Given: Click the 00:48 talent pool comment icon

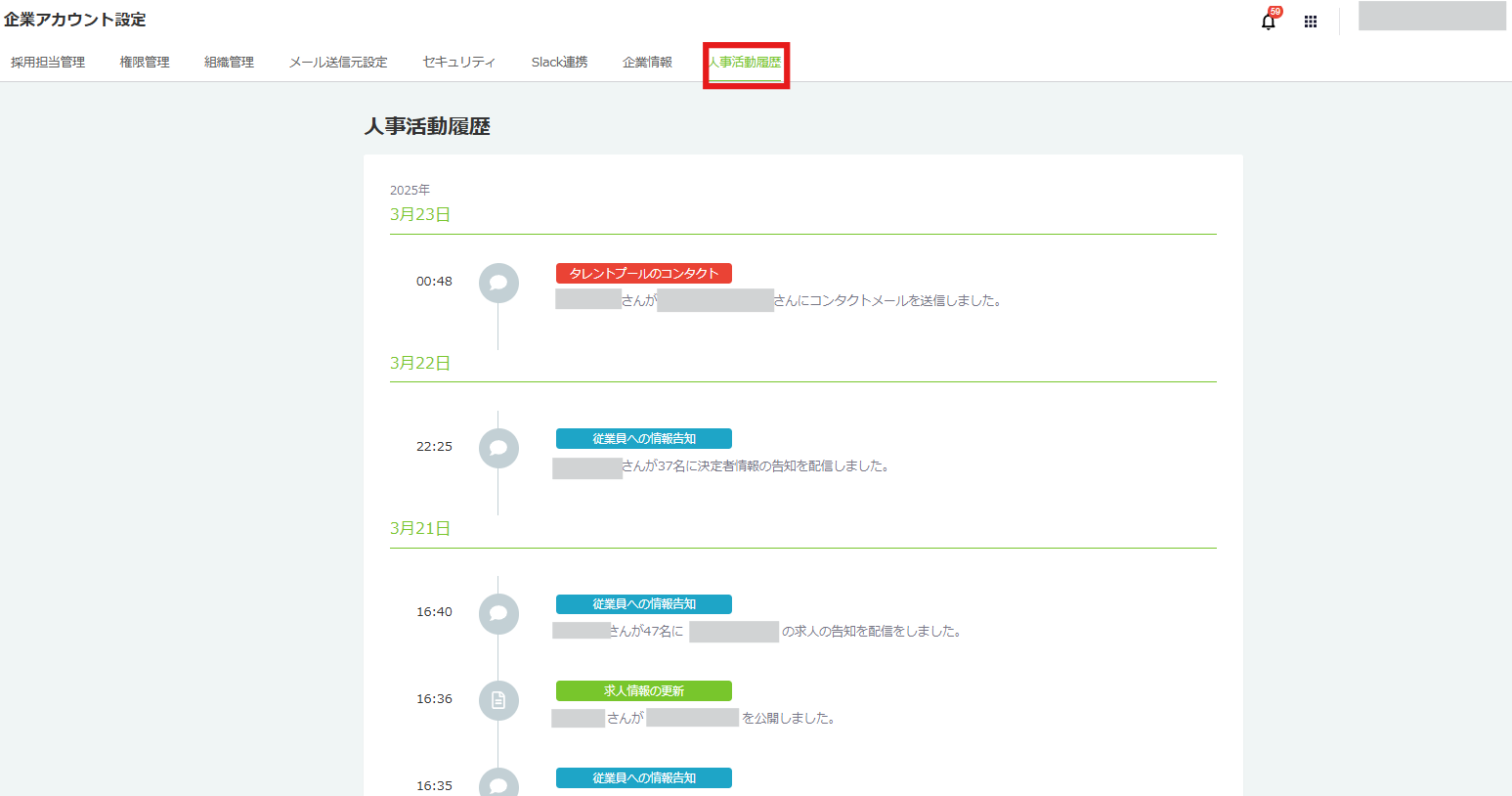Looking at the screenshot, I should tap(498, 283).
